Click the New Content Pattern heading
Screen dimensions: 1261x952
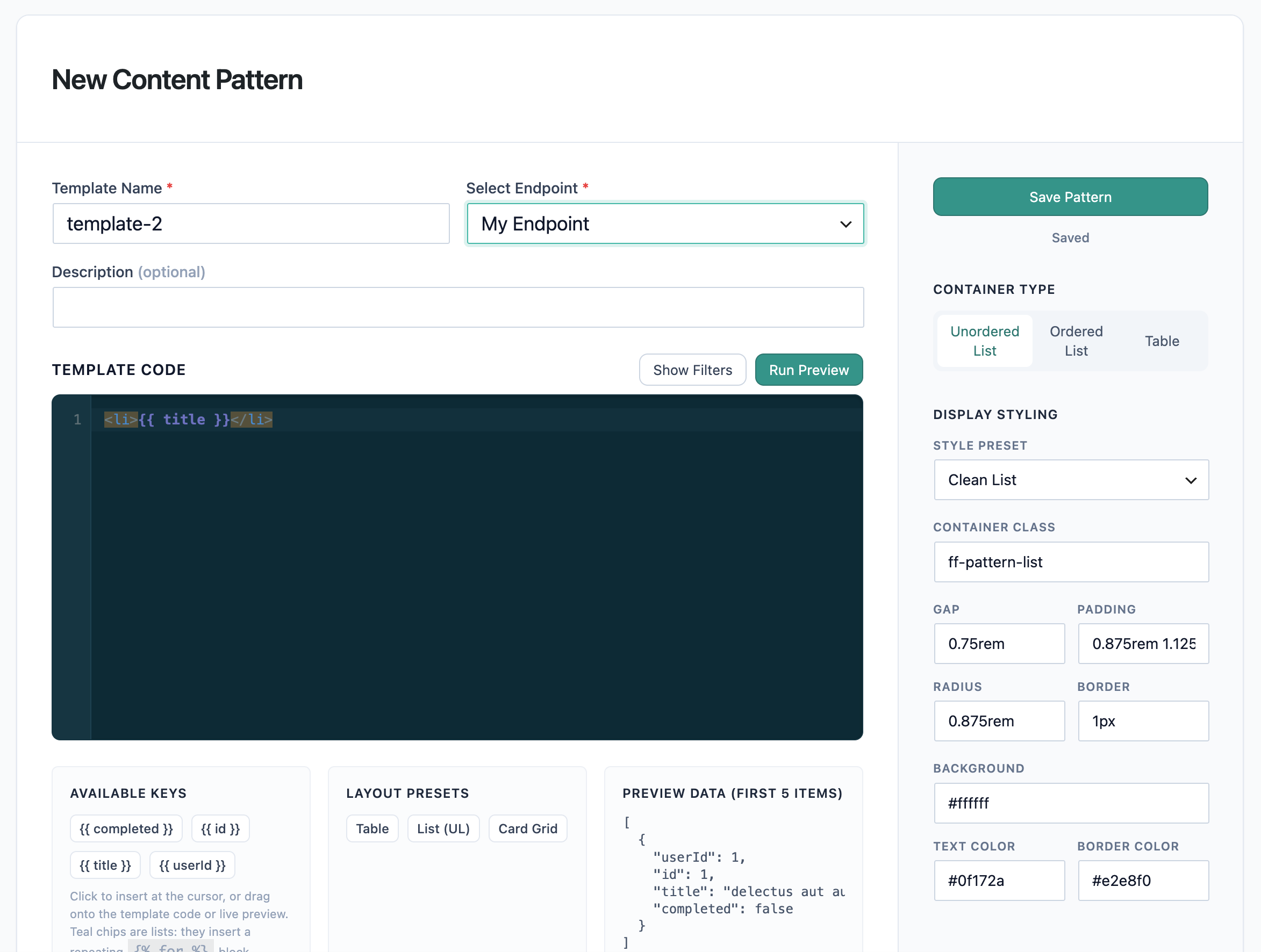click(x=177, y=79)
